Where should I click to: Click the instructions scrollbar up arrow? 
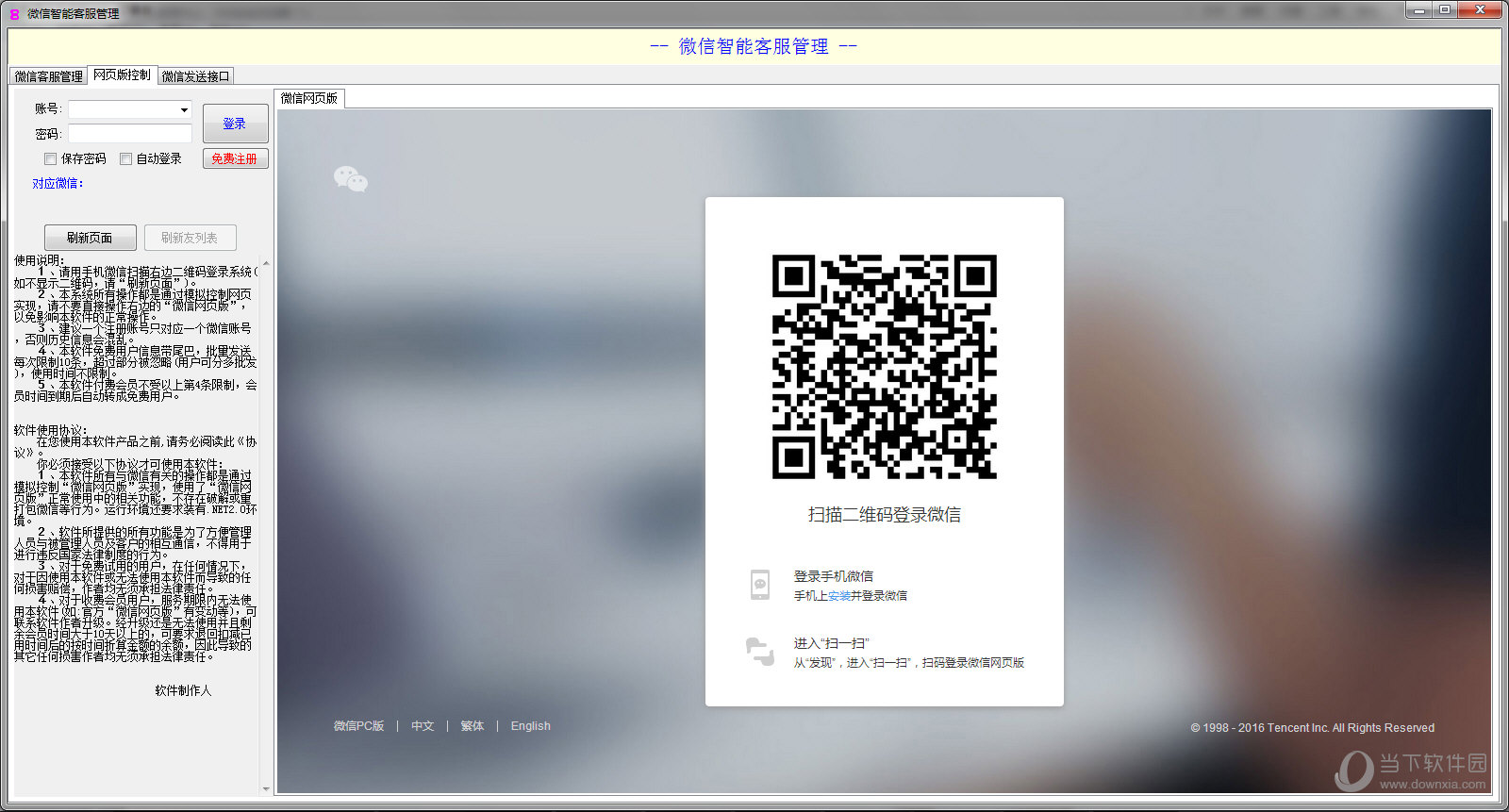[x=266, y=263]
